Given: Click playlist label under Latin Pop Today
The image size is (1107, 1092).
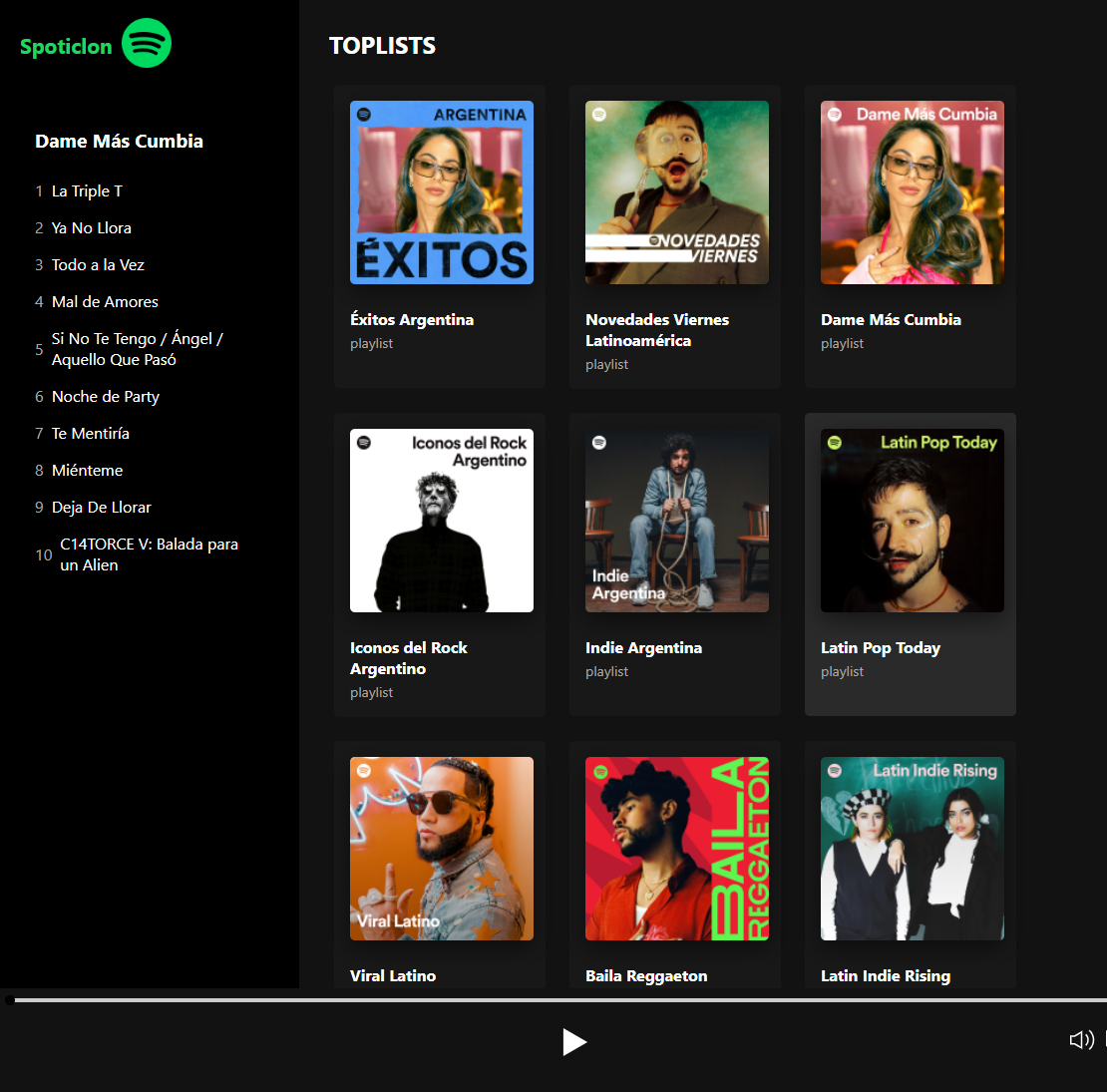Looking at the screenshot, I should tap(842, 672).
